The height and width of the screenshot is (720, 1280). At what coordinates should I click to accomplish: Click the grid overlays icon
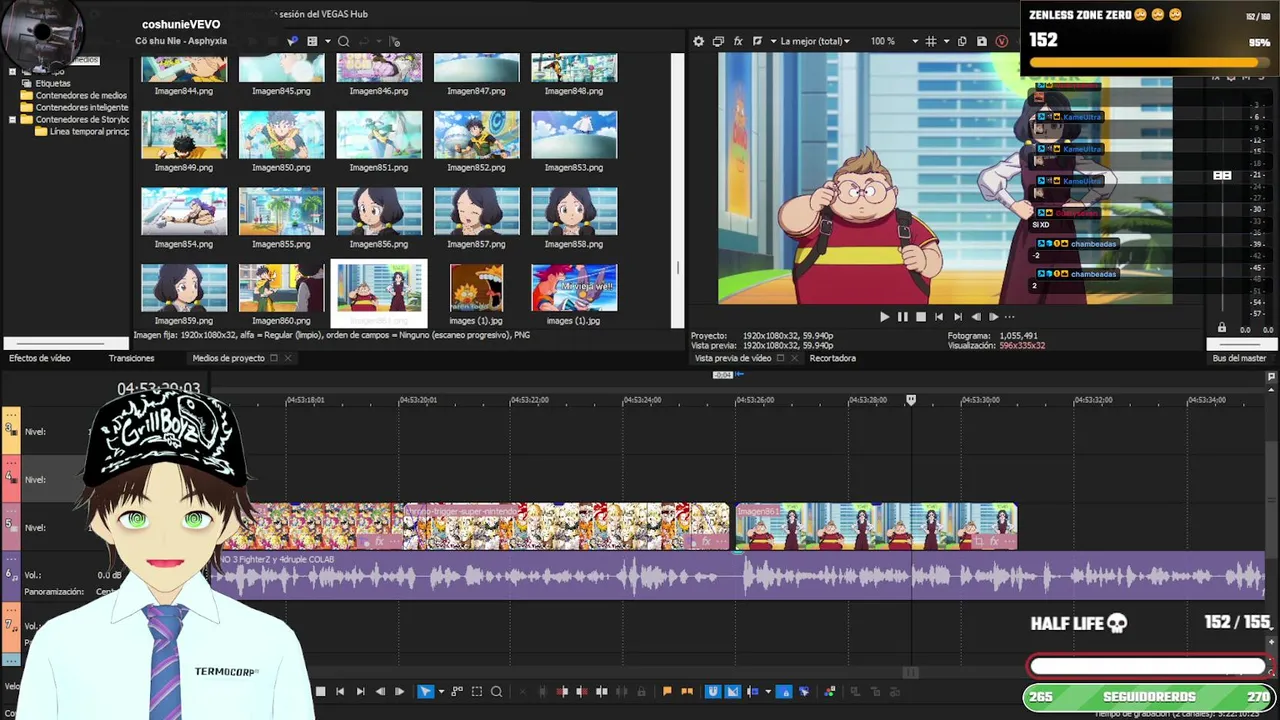click(x=931, y=41)
